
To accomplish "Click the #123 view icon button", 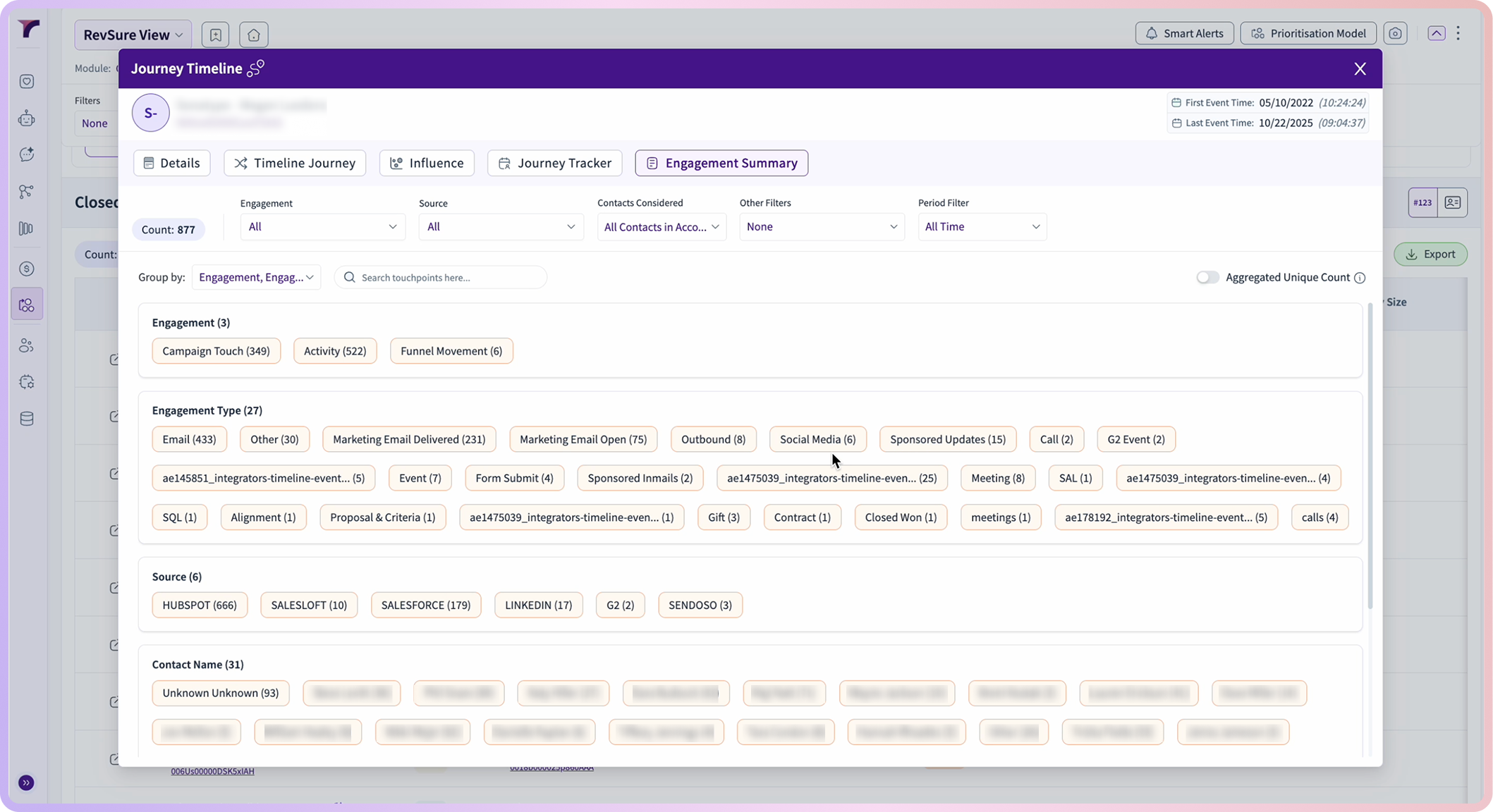I will pos(1422,202).
